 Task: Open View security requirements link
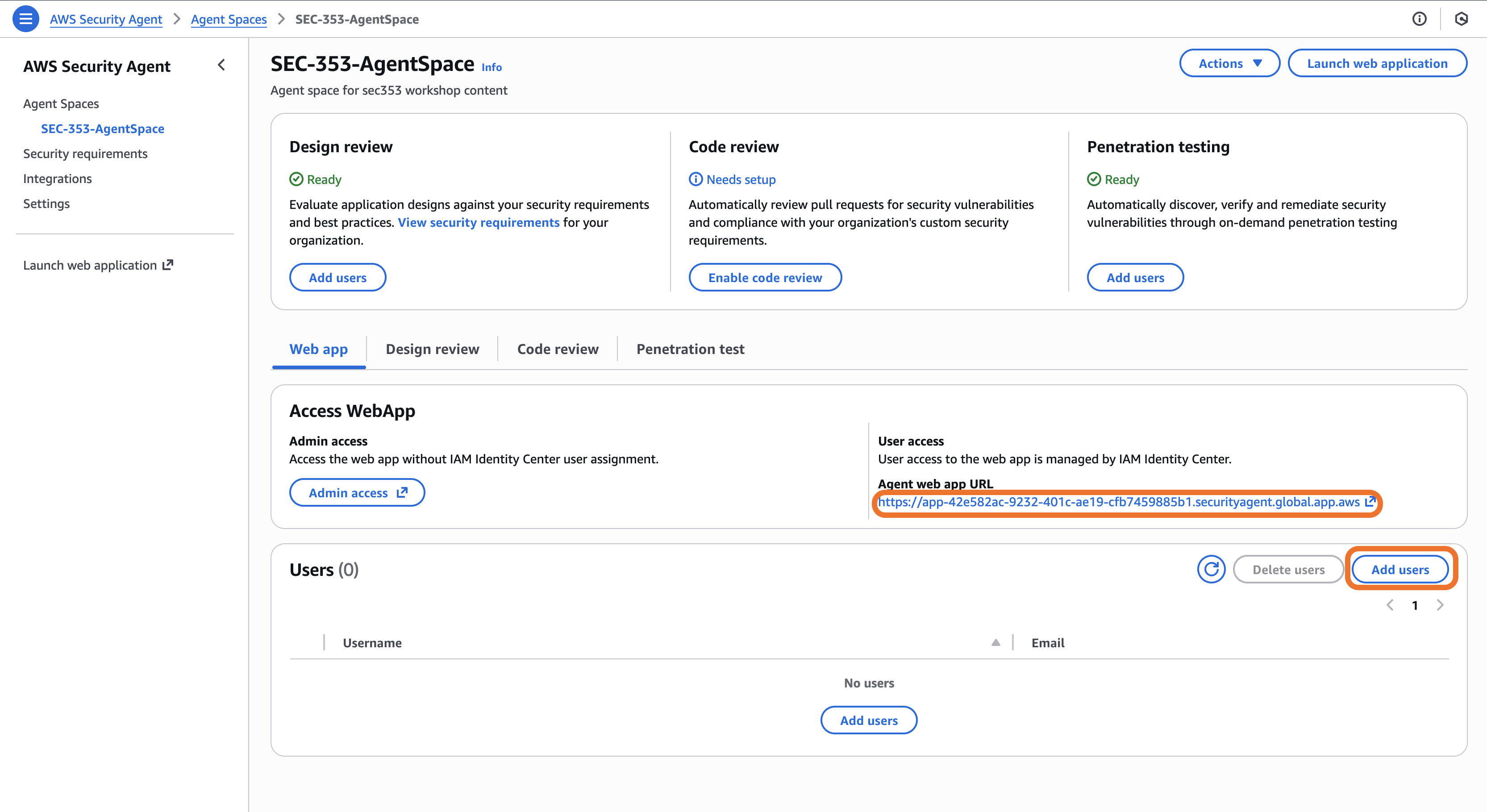479,223
